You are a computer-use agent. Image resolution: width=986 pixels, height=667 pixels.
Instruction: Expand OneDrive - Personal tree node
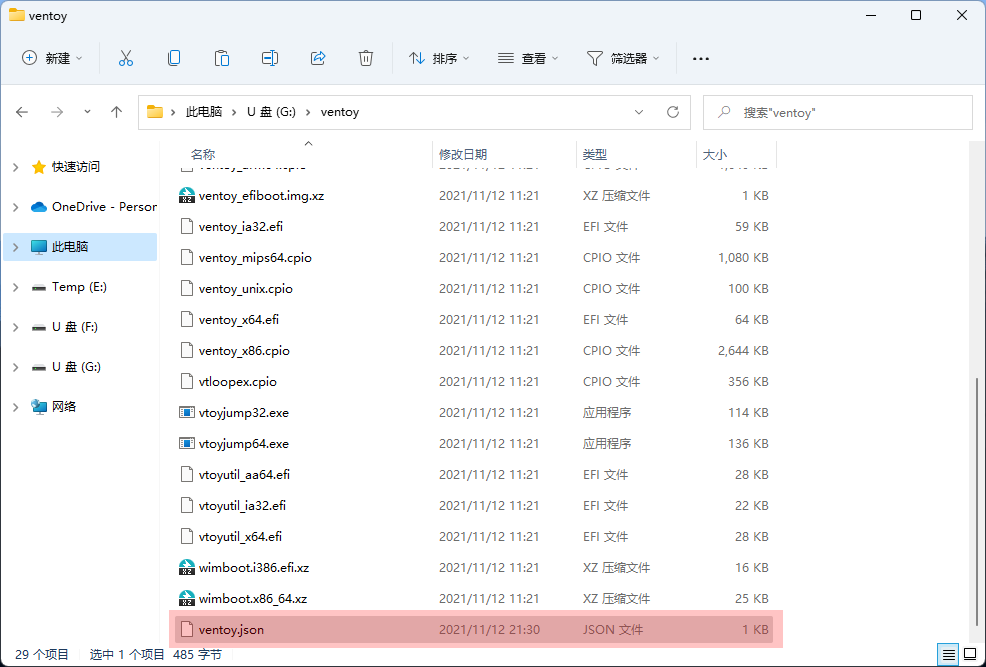tap(16, 207)
